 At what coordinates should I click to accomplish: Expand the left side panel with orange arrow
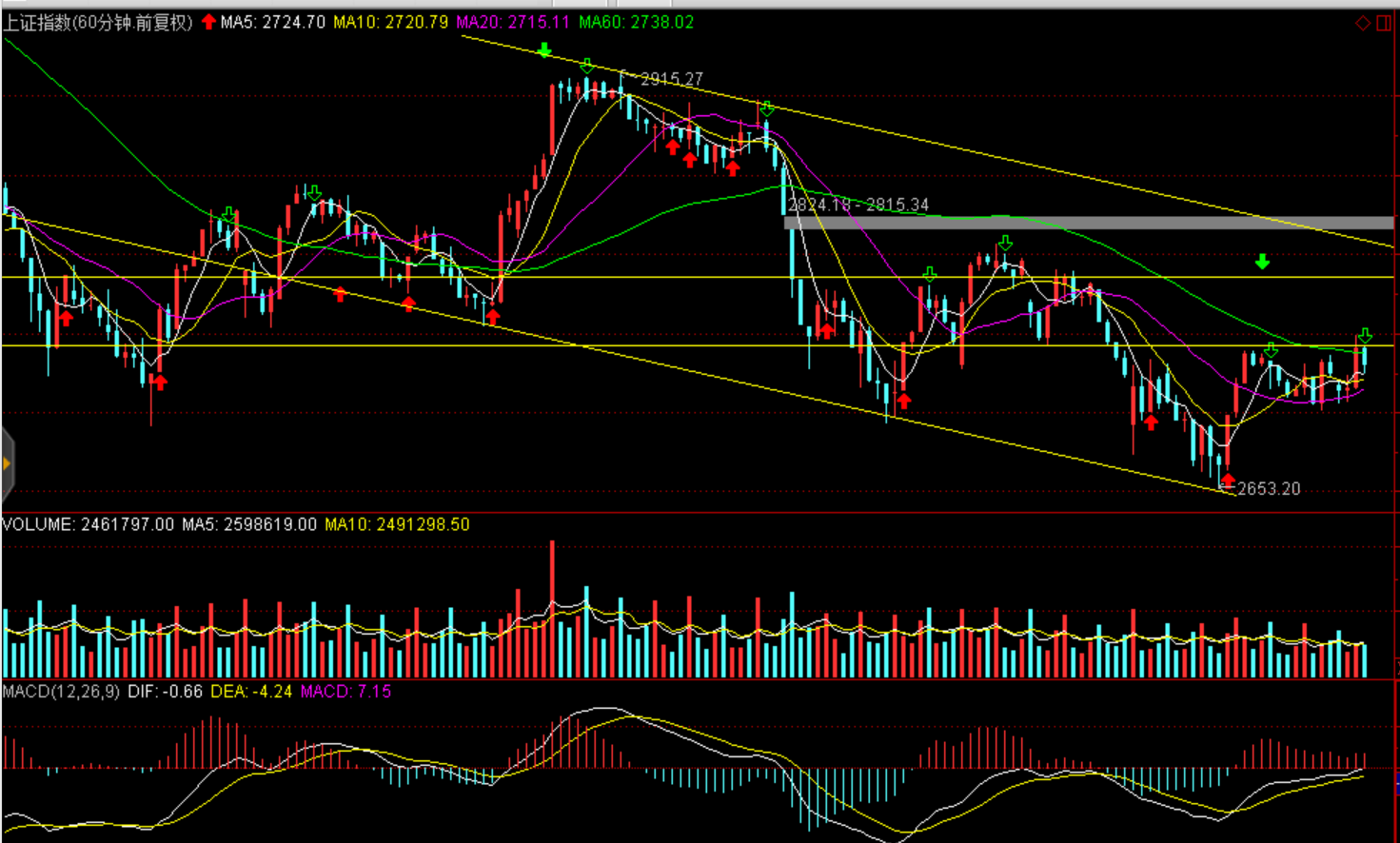point(7,464)
